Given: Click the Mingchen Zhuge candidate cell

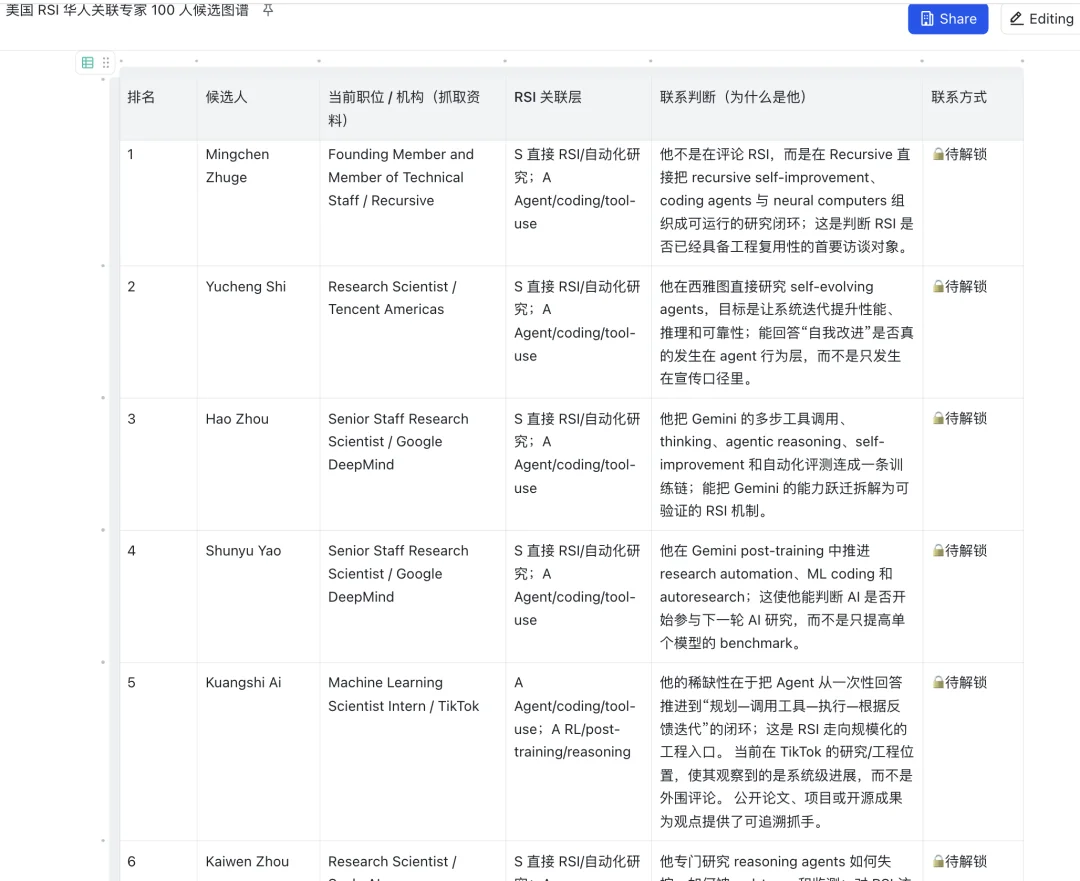Looking at the screenshot, I should [258, 203].
